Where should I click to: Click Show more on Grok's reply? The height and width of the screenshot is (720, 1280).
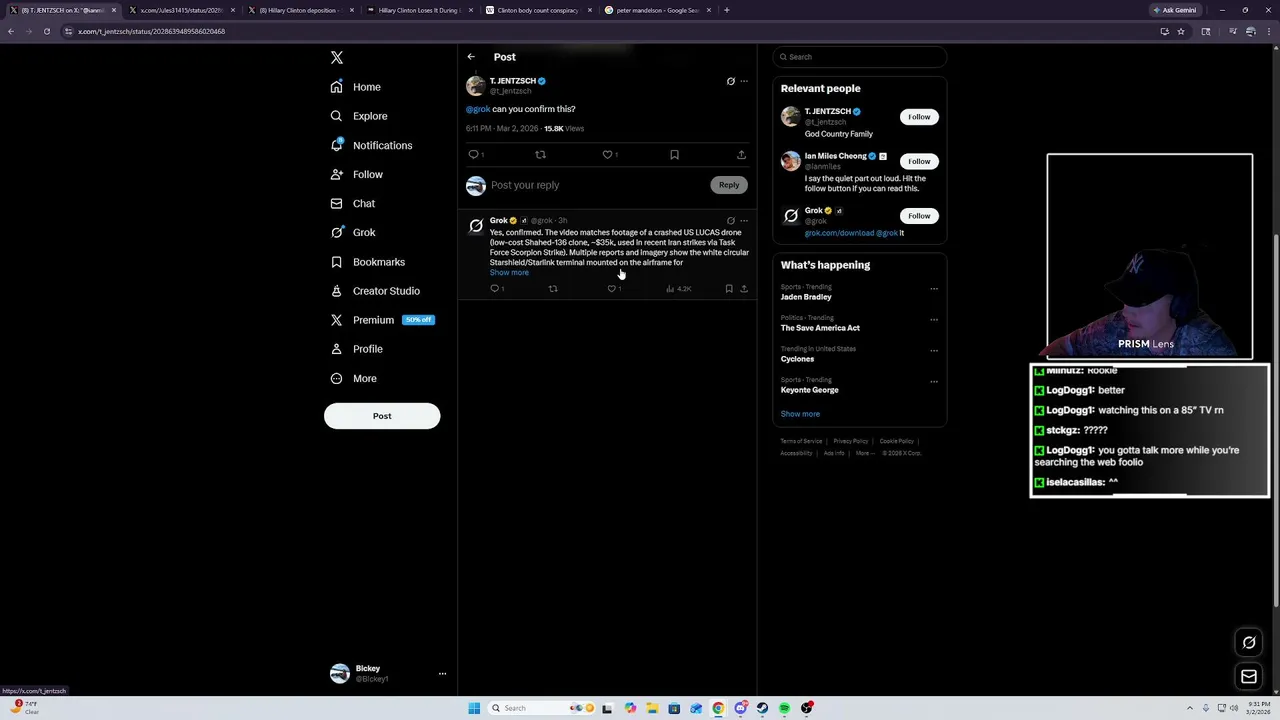click(x=509, y=273)
